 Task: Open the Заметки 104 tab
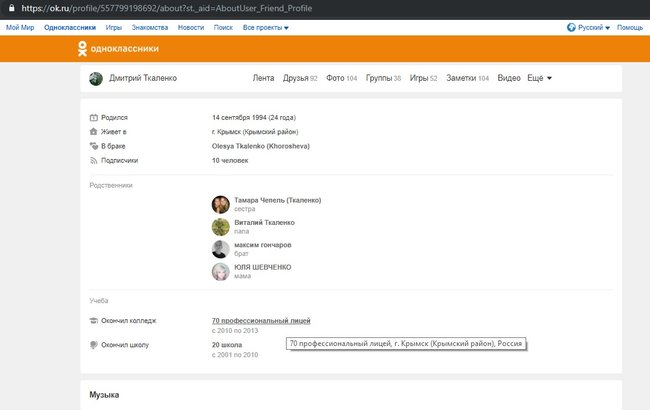coord(467,78)
